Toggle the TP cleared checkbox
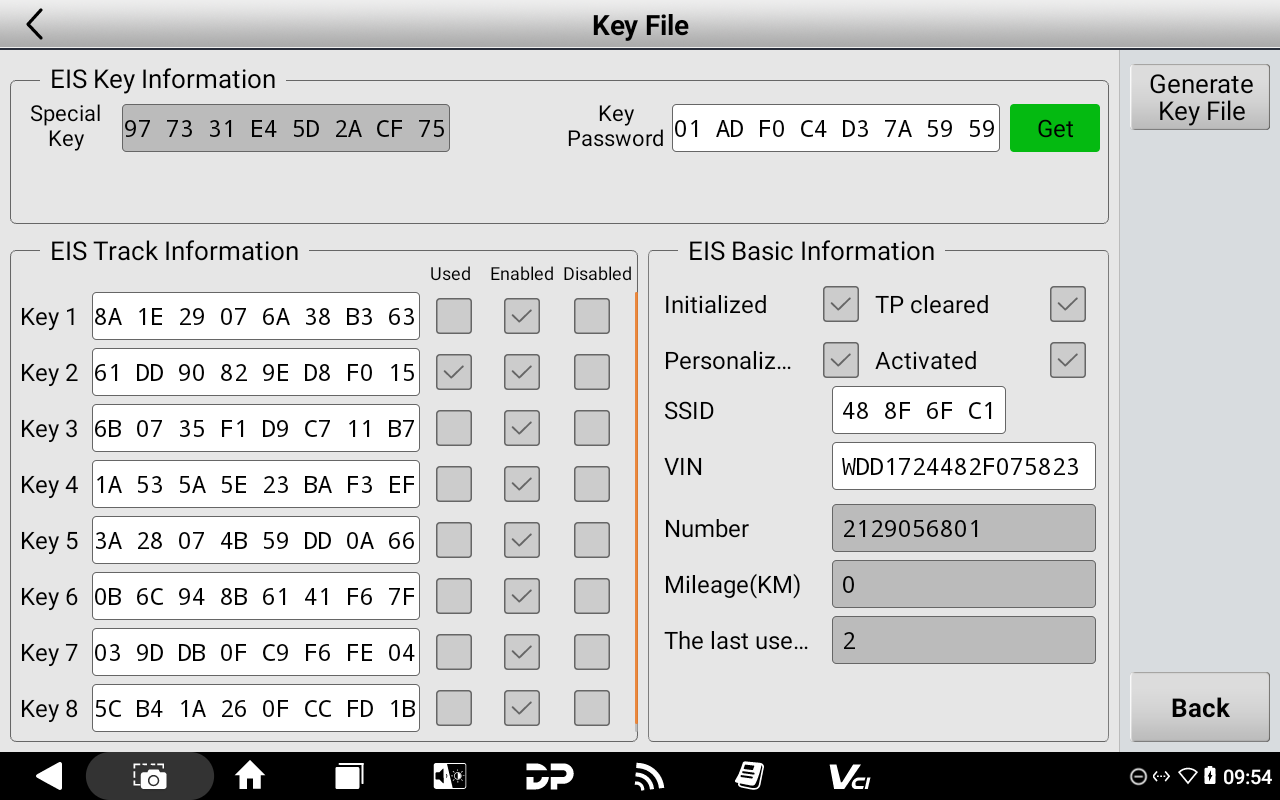1280x800 pixels. click(1068, 305)
